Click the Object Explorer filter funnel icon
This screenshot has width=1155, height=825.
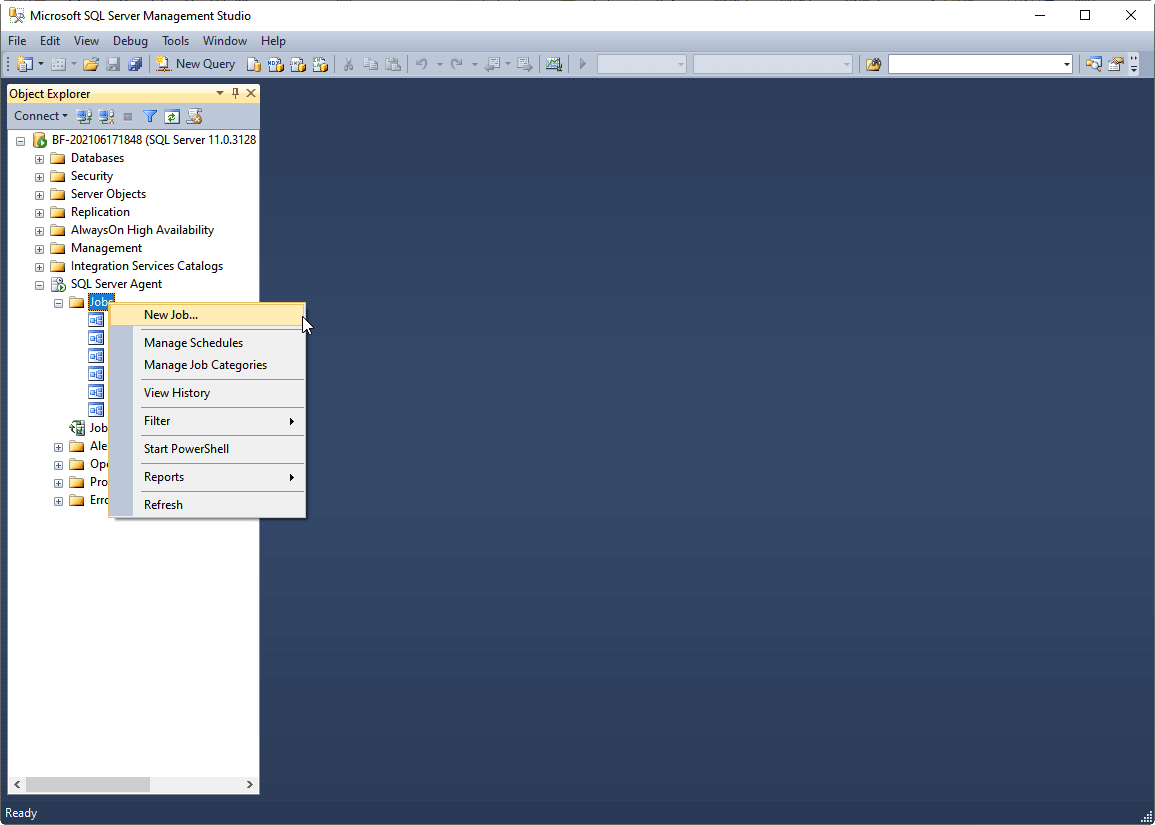pos(150,116)
